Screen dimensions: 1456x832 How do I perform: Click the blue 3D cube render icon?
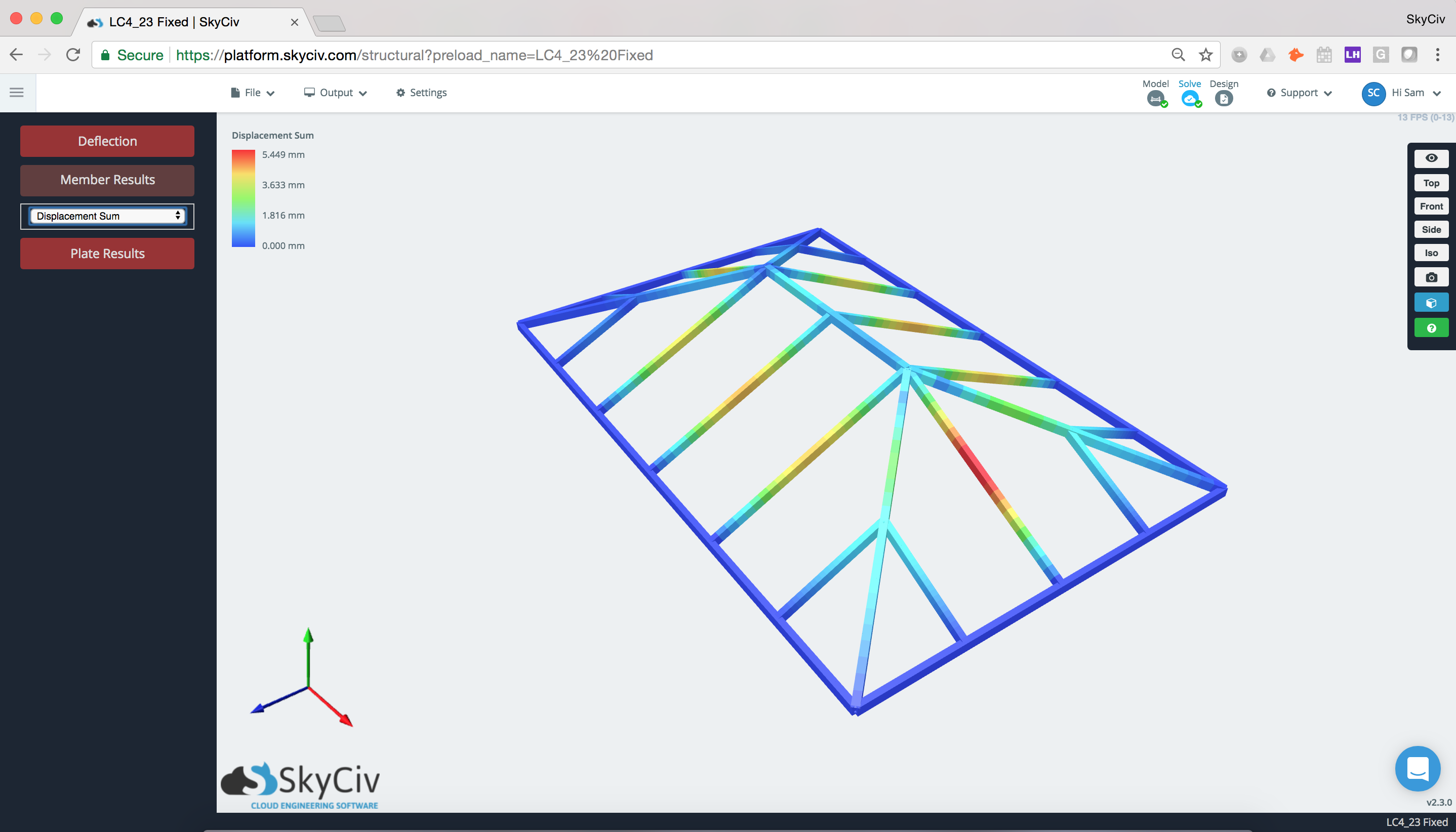1431,303
